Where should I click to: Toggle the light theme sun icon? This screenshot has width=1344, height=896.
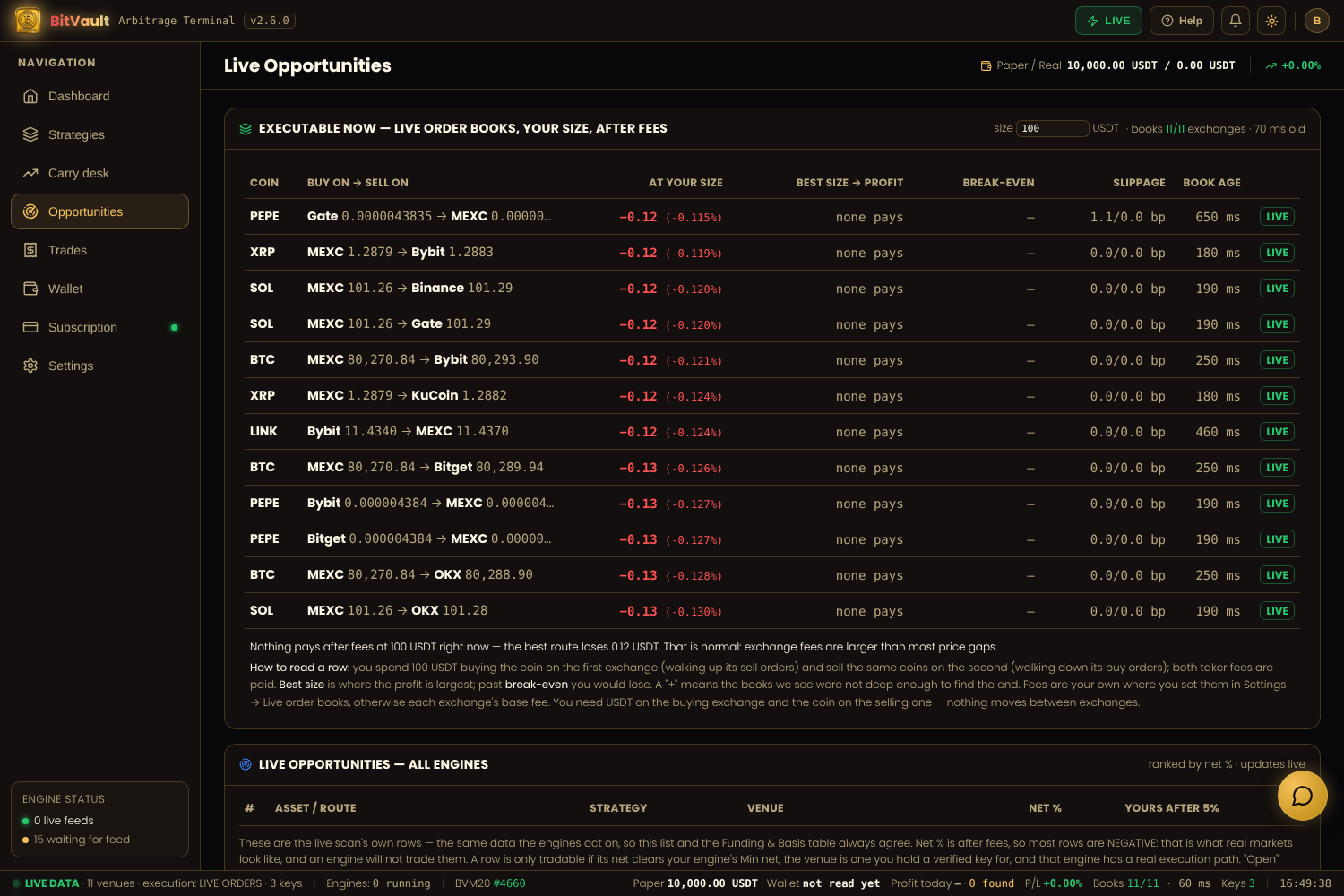pyautogui.click(x=1271, y=21)
